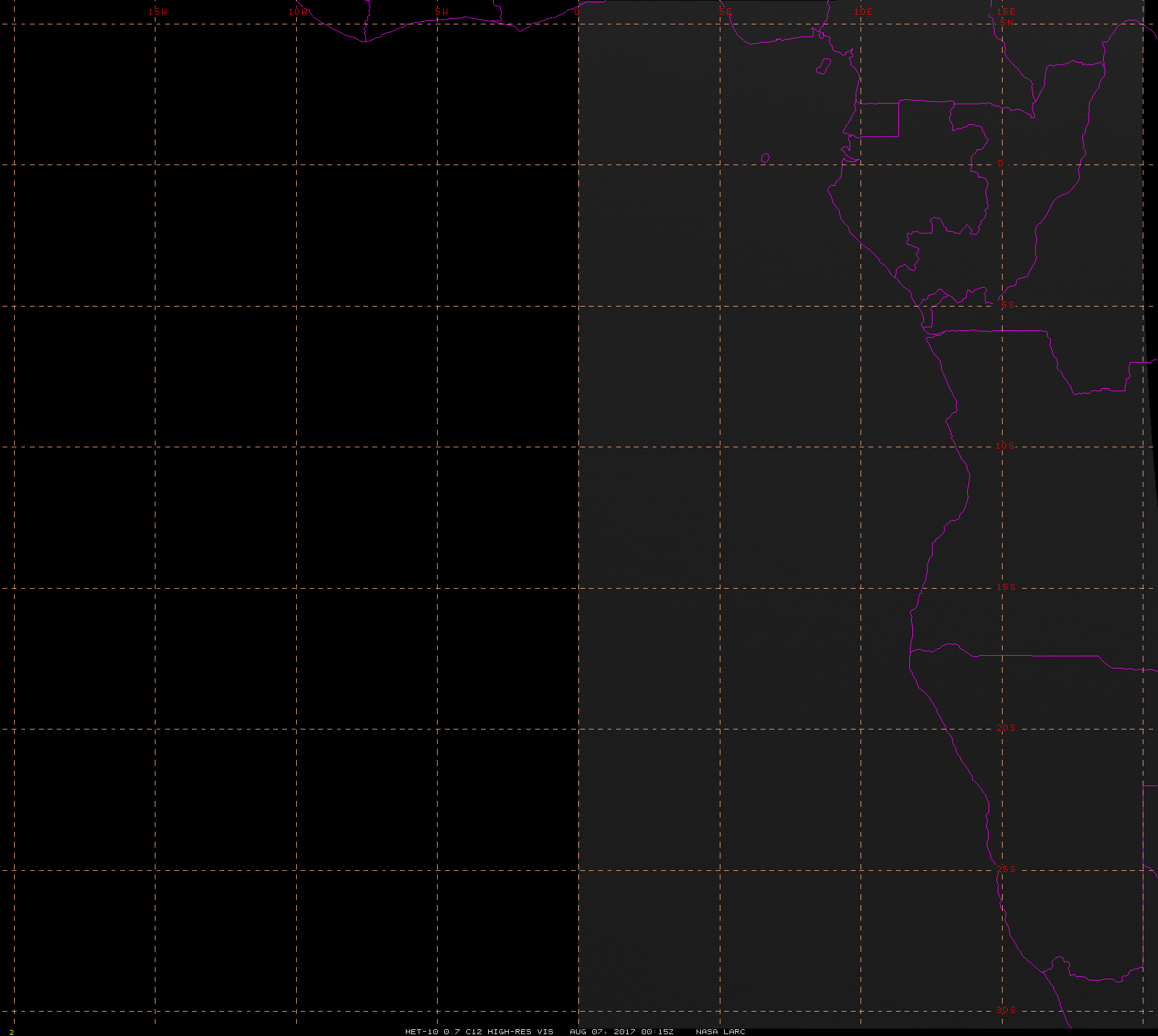The width and height of the screenshot is (1158, 1036).
Task: Click the 10E longitude label
Action: [864, 12]
